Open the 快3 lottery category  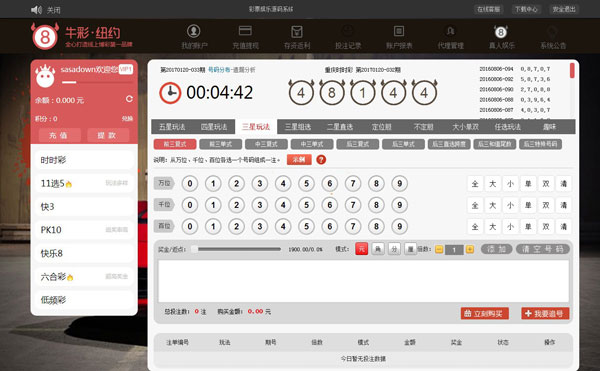pyautogui.click(x=84, y=207)
